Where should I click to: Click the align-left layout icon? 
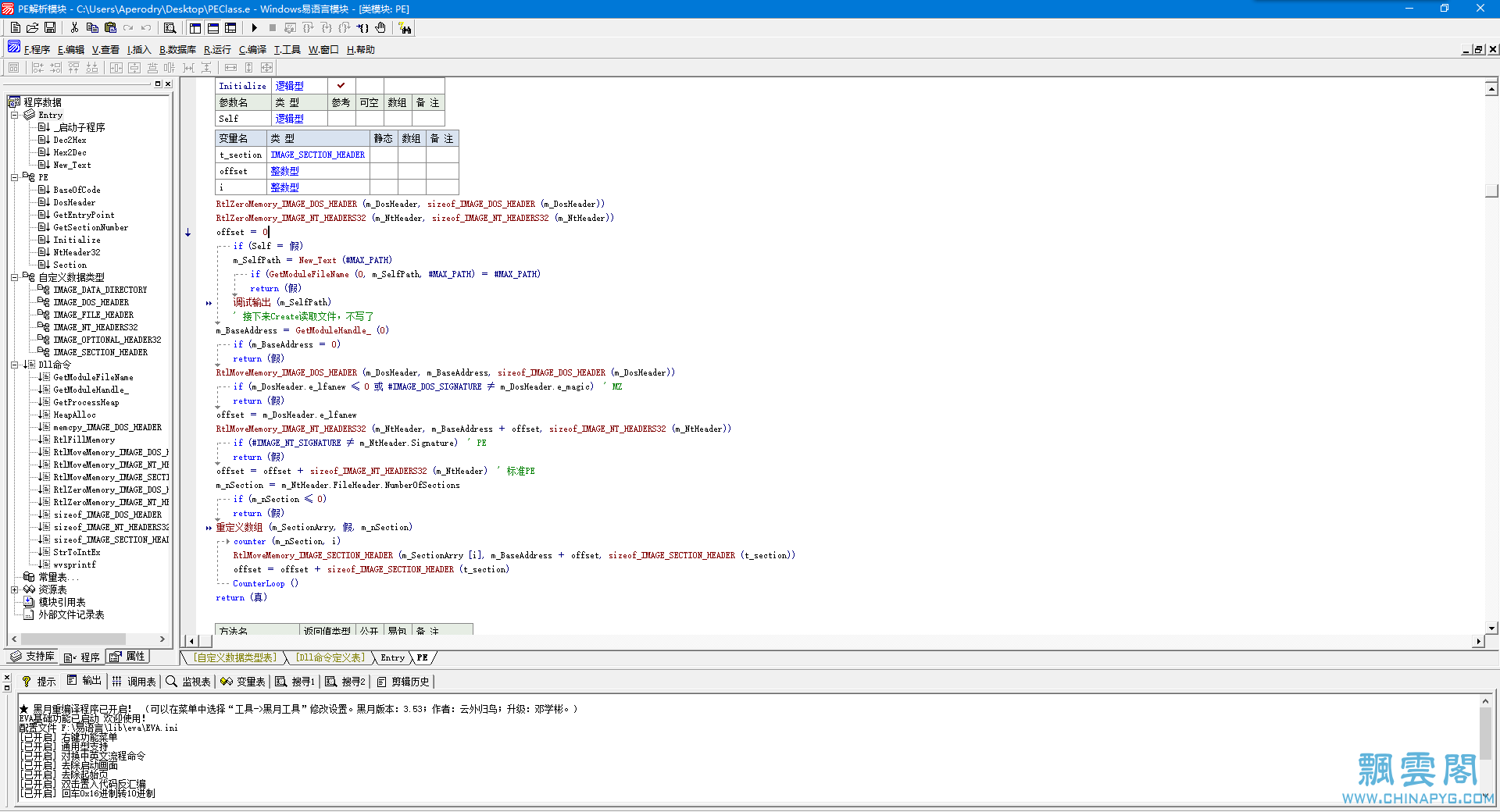click(37, 68)
